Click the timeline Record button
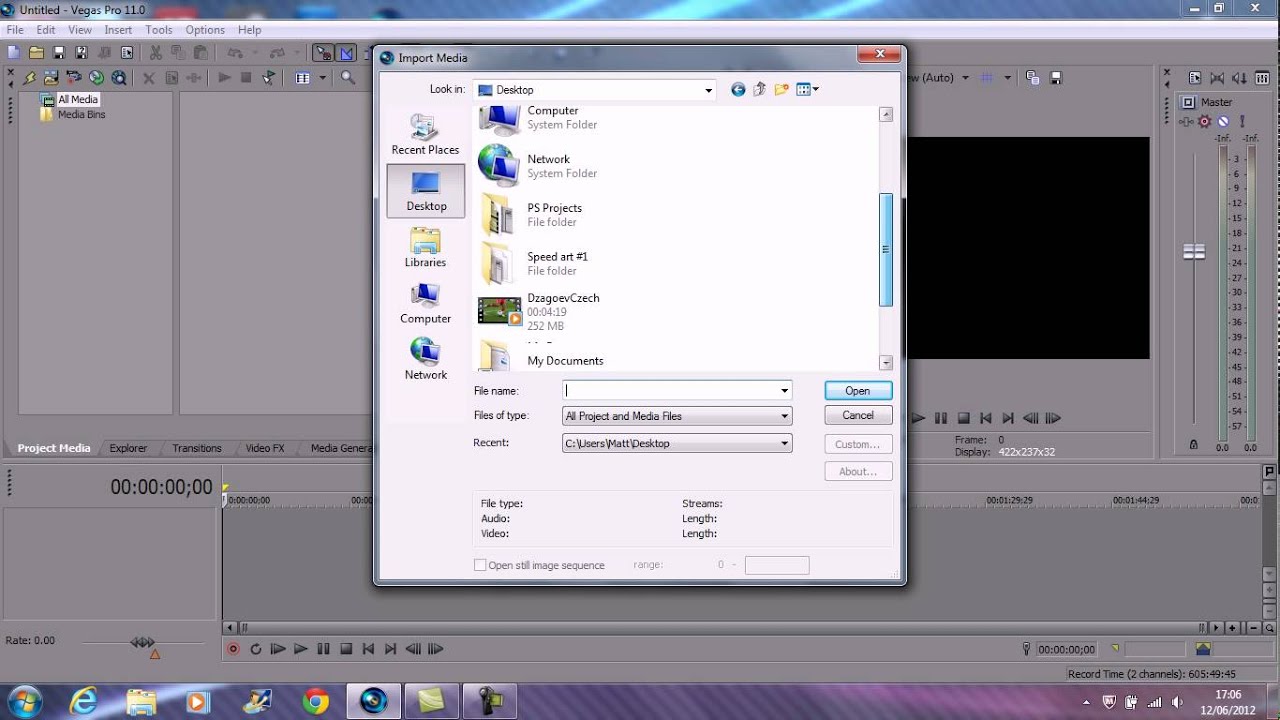 233,649
